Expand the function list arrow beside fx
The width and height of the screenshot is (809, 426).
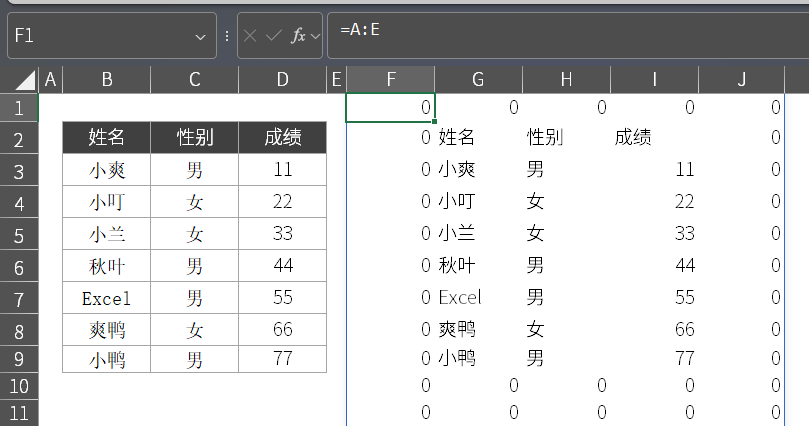click(315, 36)
